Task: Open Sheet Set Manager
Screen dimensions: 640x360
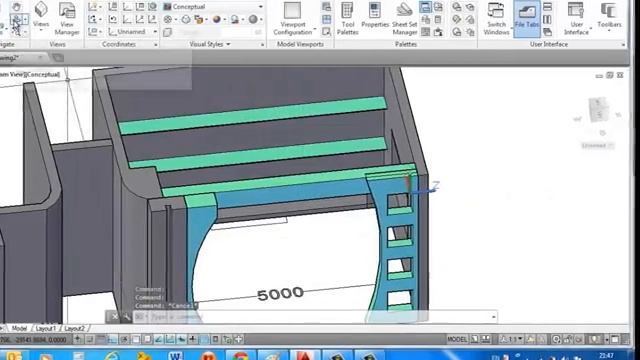Action: pyautogui.click(x=404, y=19)
